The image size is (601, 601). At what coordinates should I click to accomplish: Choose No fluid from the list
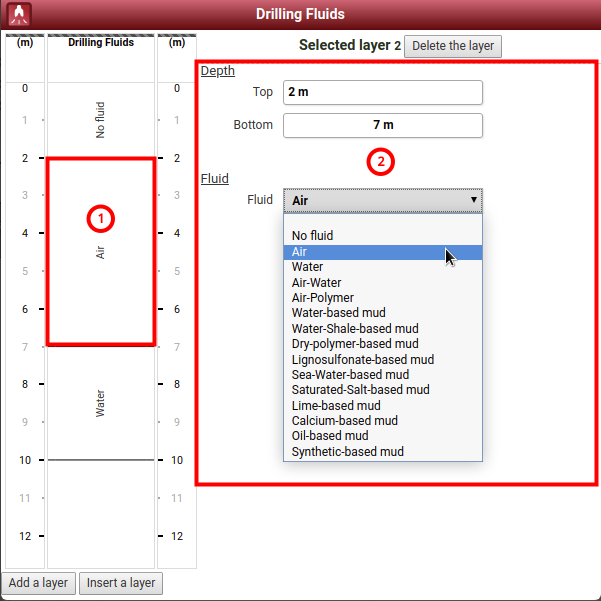pos(313,236)
